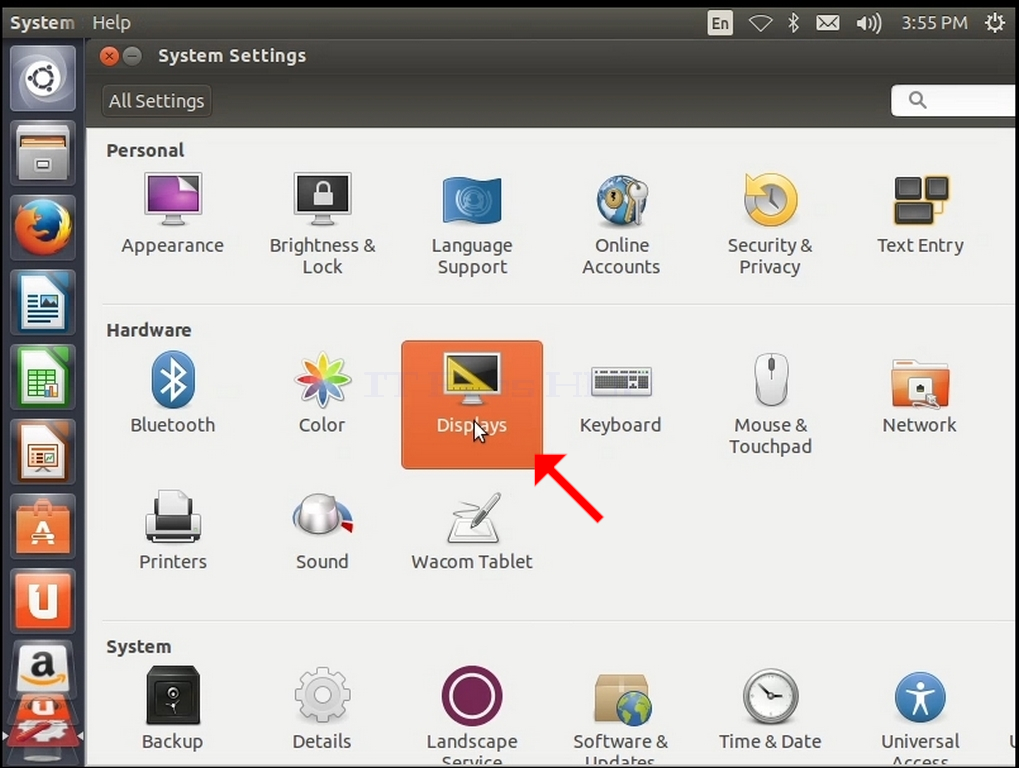The height and width of the screenshot is (768, 1019).
Task: Open Printers settings
Action: click(173, 530)
